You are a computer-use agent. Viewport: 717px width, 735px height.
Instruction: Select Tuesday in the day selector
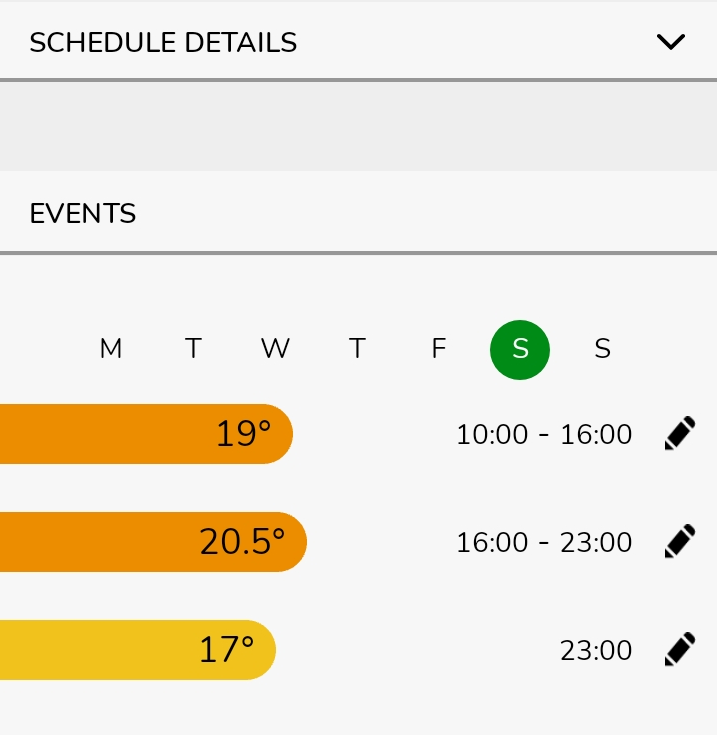pos(193,349)
